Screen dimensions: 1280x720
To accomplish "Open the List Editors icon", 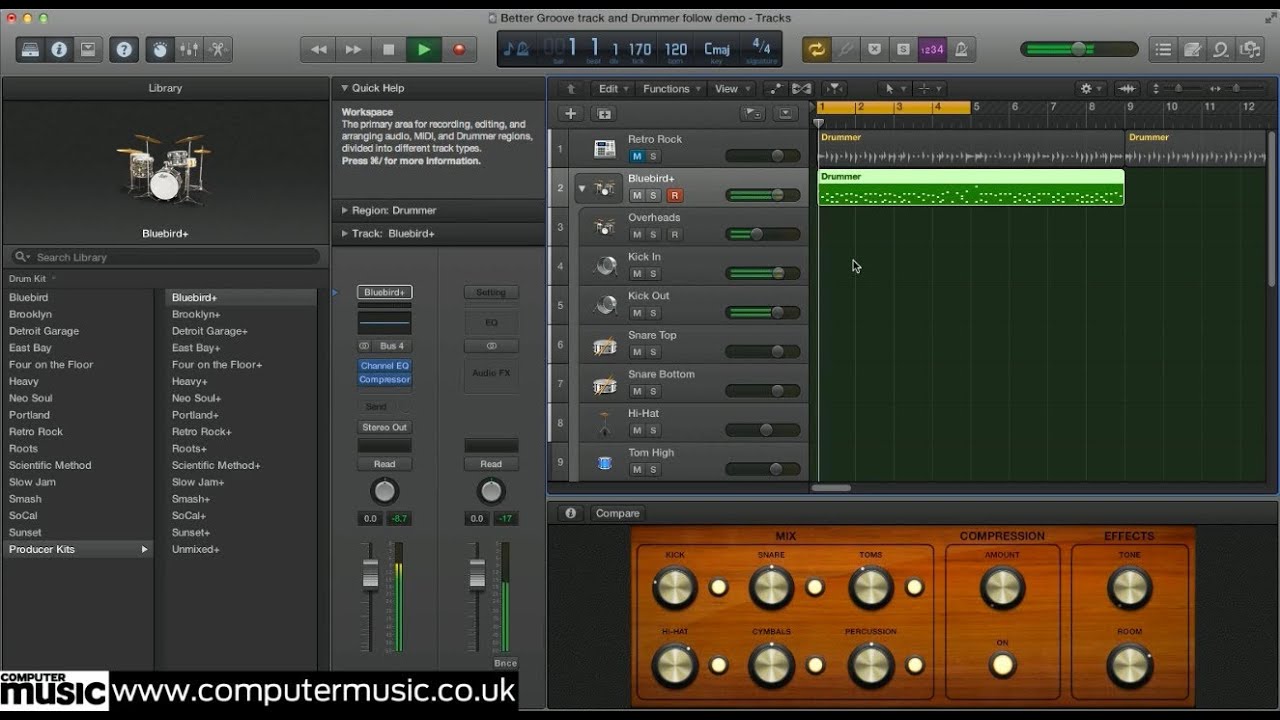I will 1163,49.
